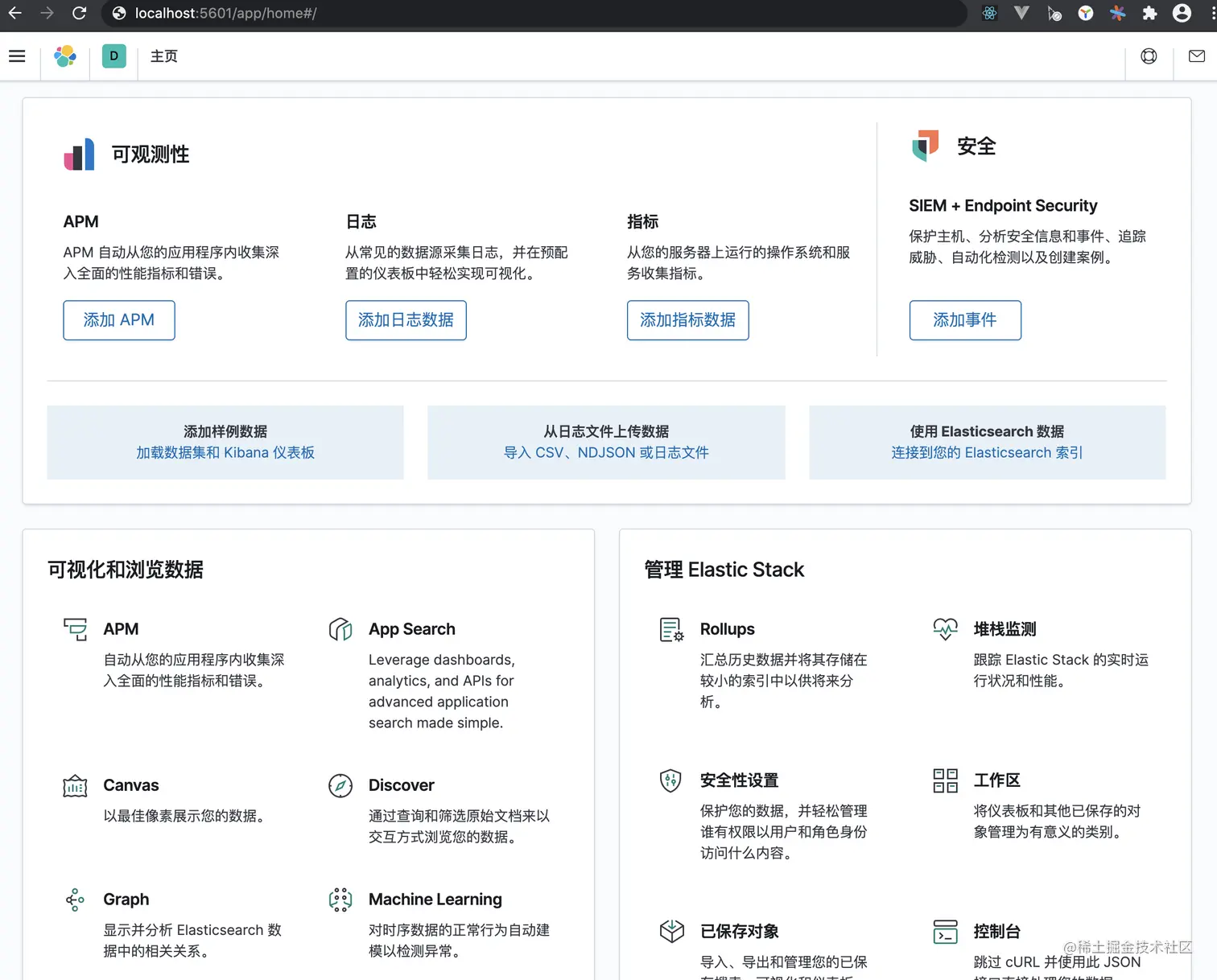The image size is (1217, 980).
Task: Click the 添加日志数据 button
Action: [x=406, y=320]
